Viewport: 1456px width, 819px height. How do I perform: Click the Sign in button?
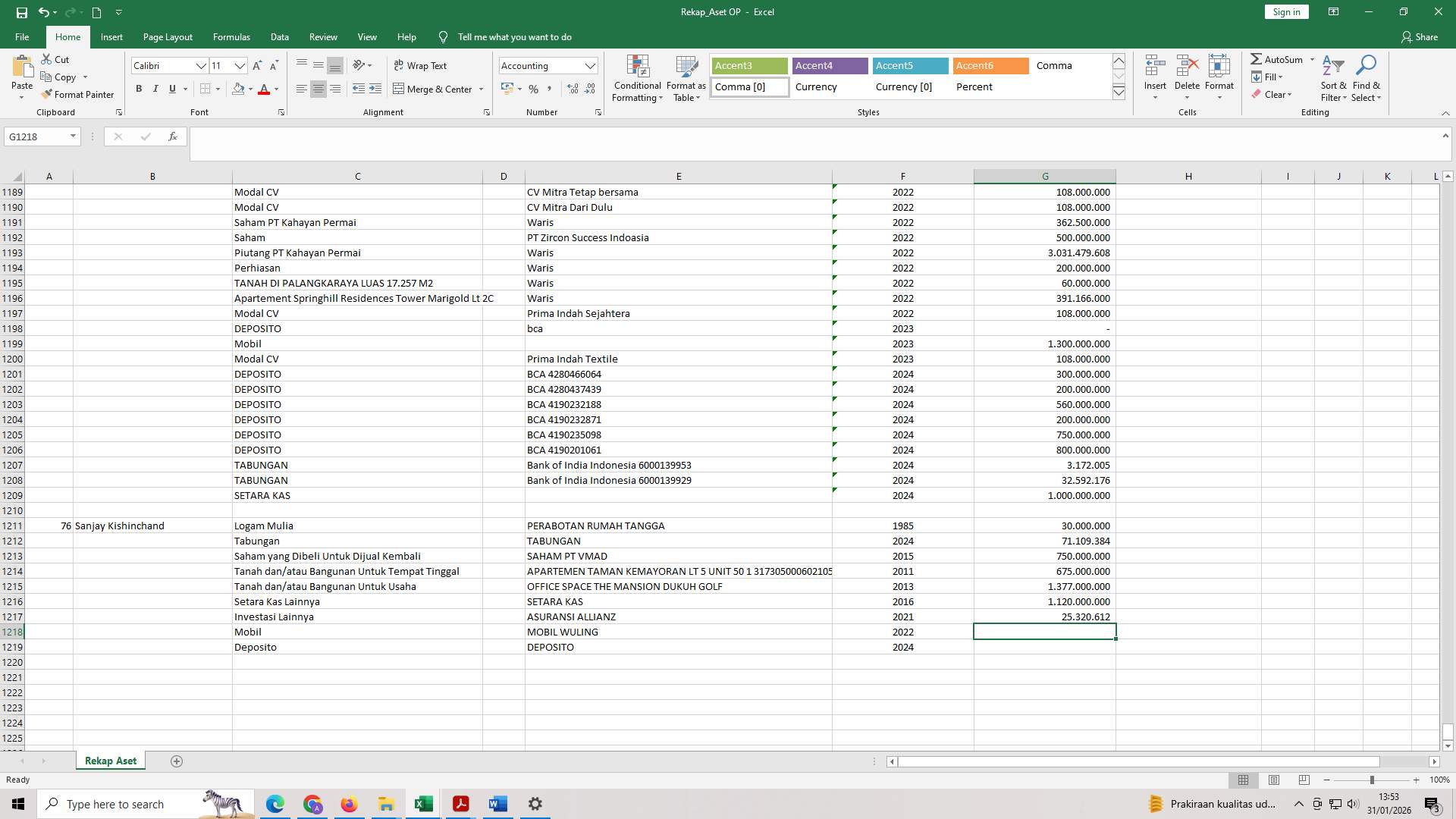tap(1285, 11)
